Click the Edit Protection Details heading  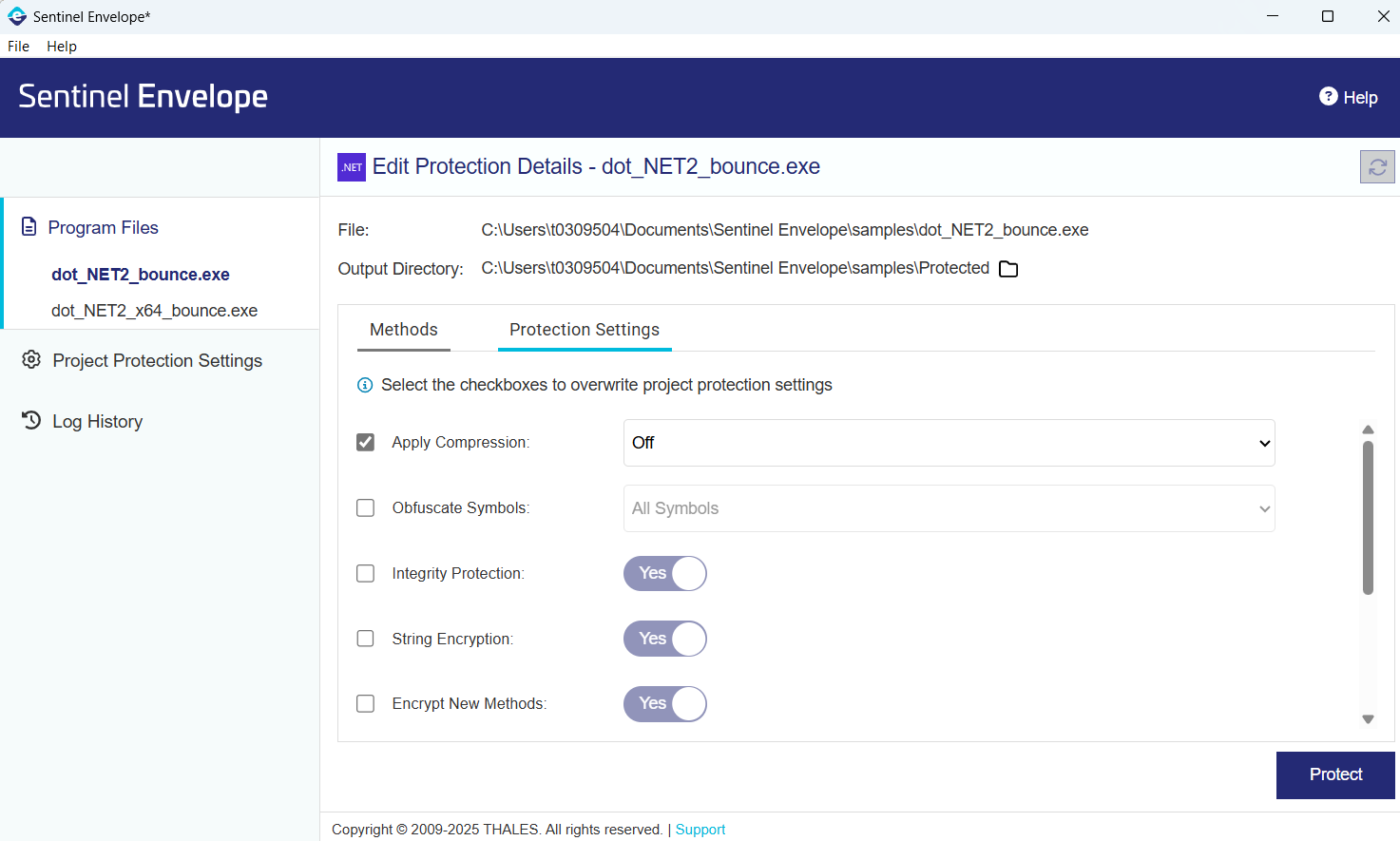pos(596,166)
